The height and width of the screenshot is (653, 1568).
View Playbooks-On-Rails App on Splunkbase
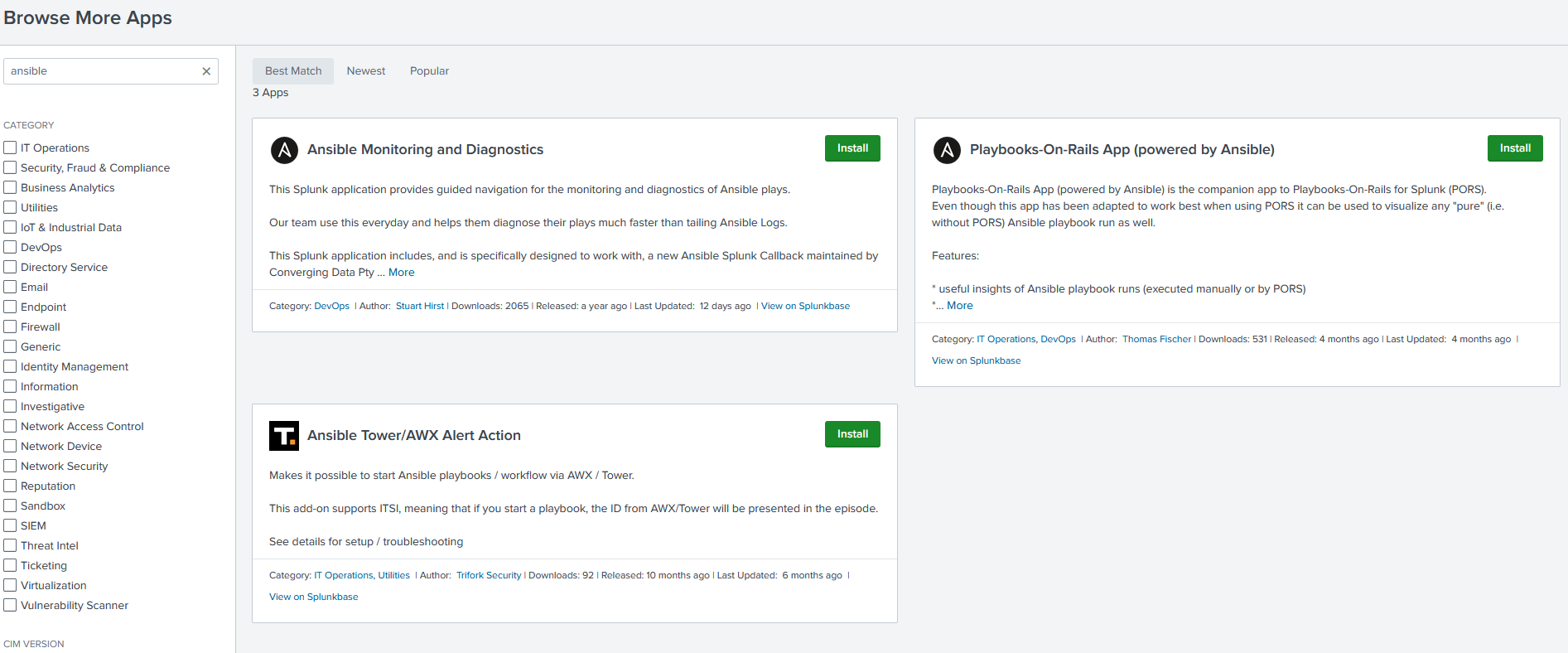(x=976, y=361)
